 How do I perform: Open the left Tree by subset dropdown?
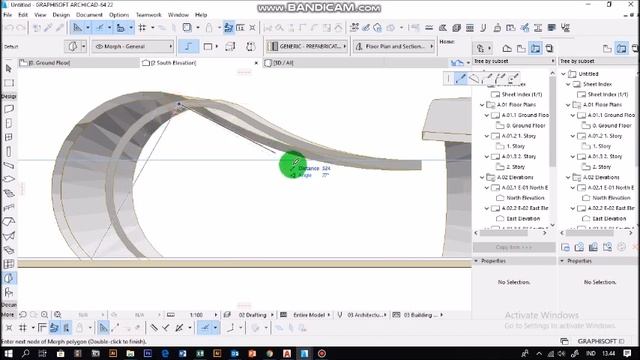coord(514,61)
